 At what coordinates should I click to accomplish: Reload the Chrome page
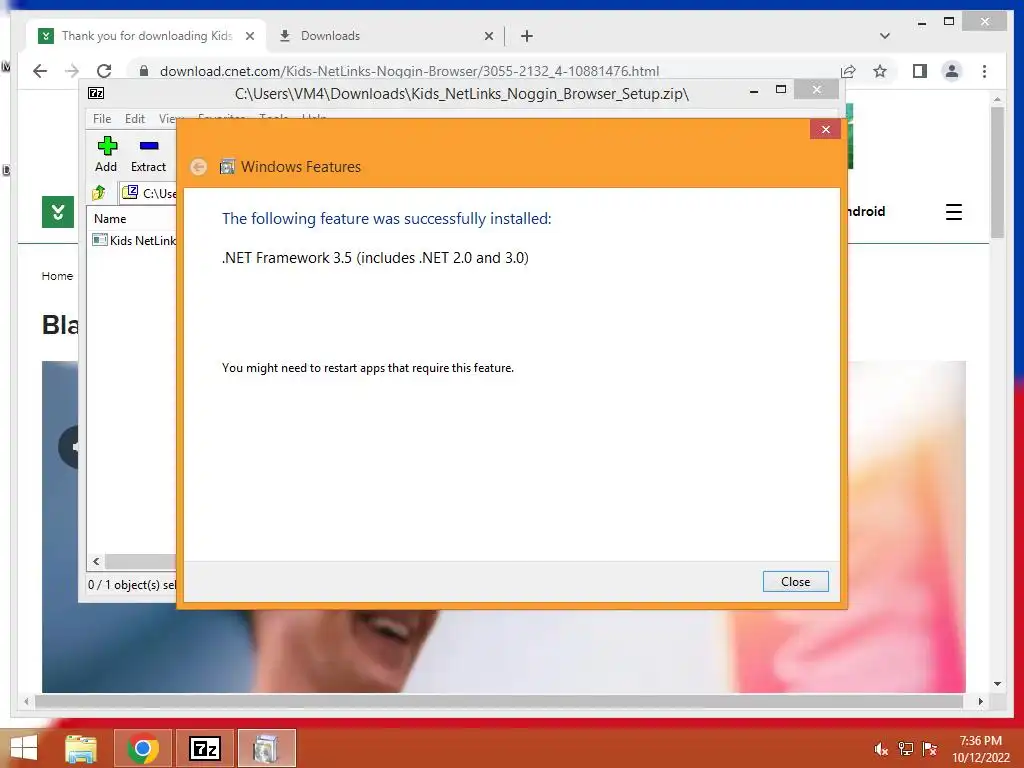(104, 71)
